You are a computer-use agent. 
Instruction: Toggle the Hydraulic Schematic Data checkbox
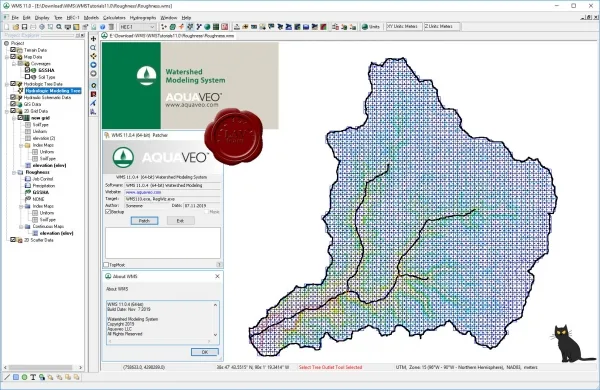point(13,97)
